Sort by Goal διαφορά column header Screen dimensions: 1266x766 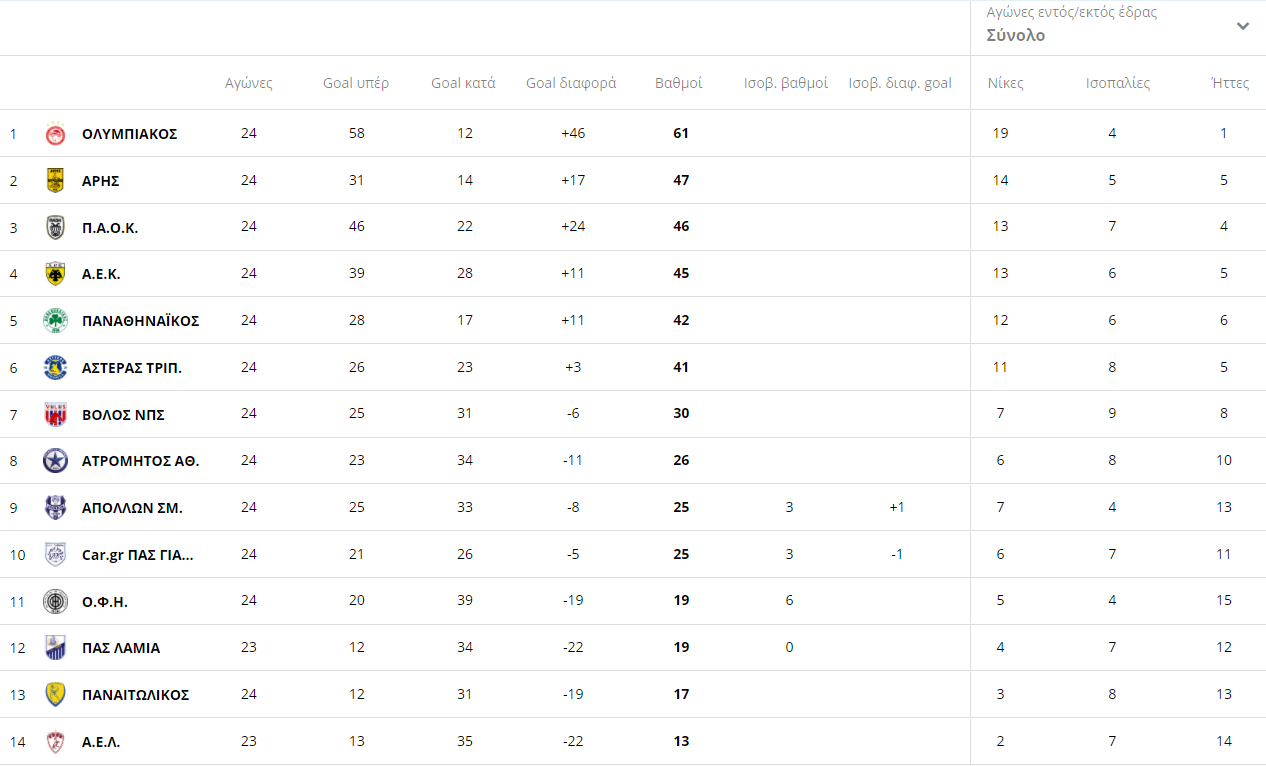click(x=571, y=83)
